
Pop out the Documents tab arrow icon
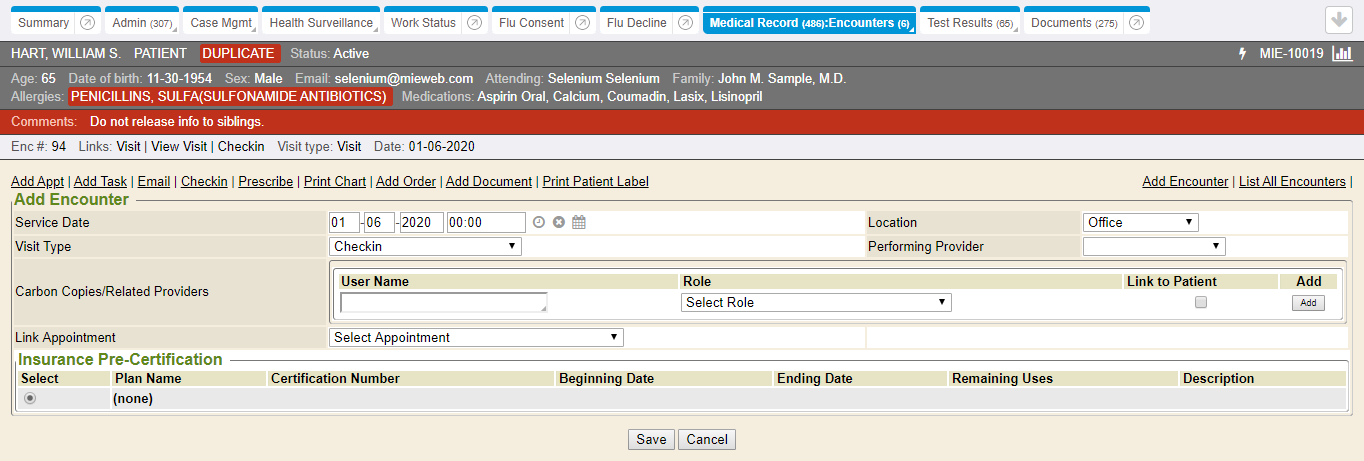coord(1135,23)
